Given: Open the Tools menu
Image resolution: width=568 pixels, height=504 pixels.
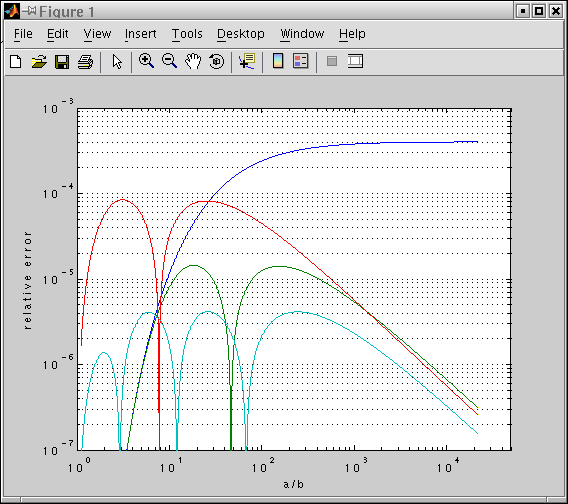Looking at the screenshot, I should (x=187, y=34).
